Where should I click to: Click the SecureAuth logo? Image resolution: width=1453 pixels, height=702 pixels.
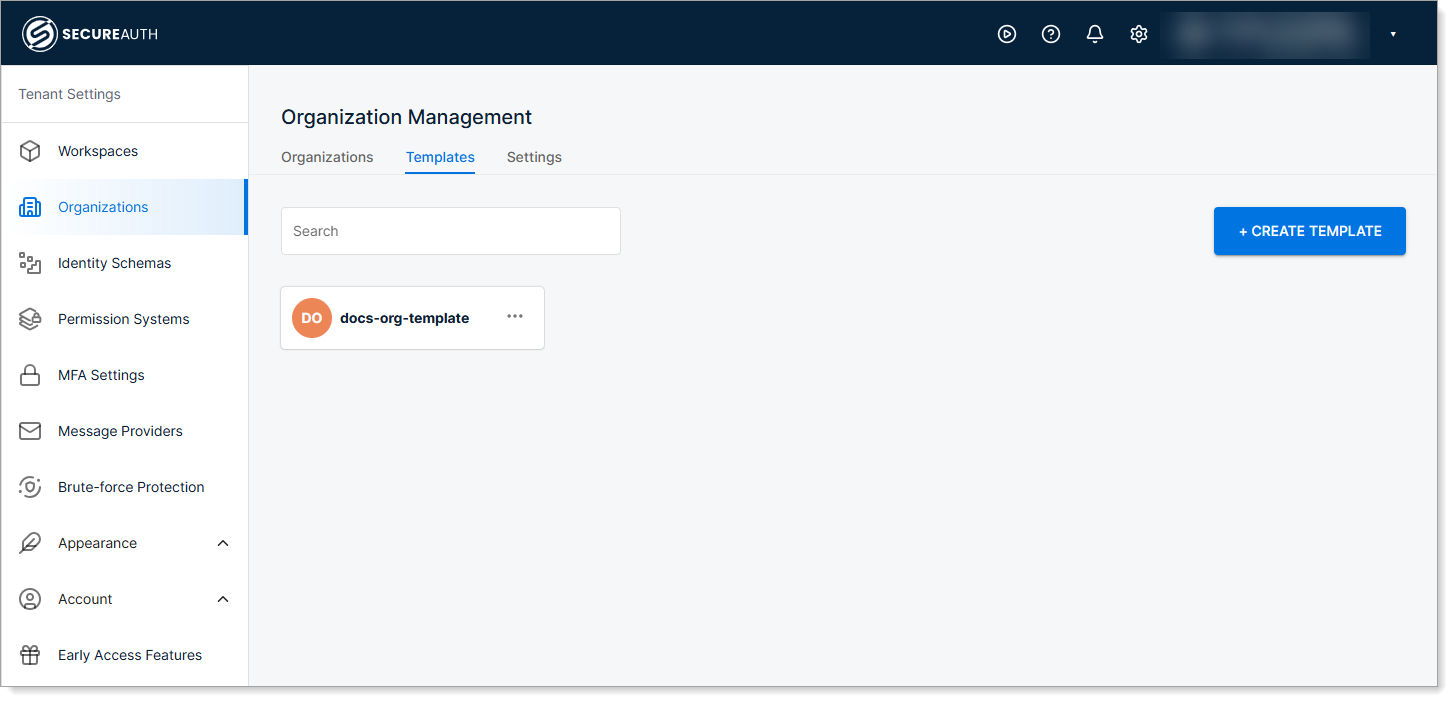point(89,33)
